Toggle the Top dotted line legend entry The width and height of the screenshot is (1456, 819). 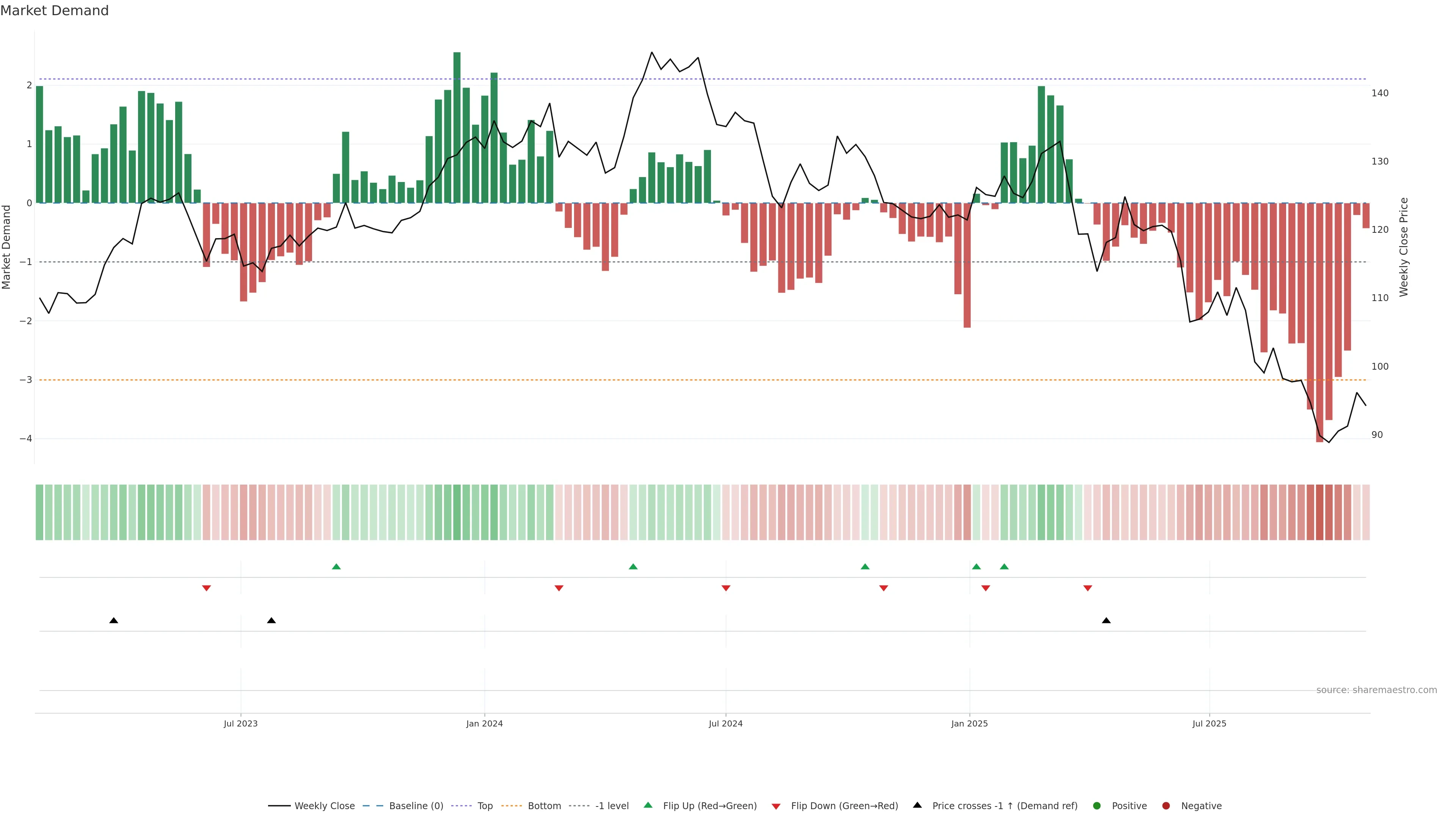(x=485, y=805)
